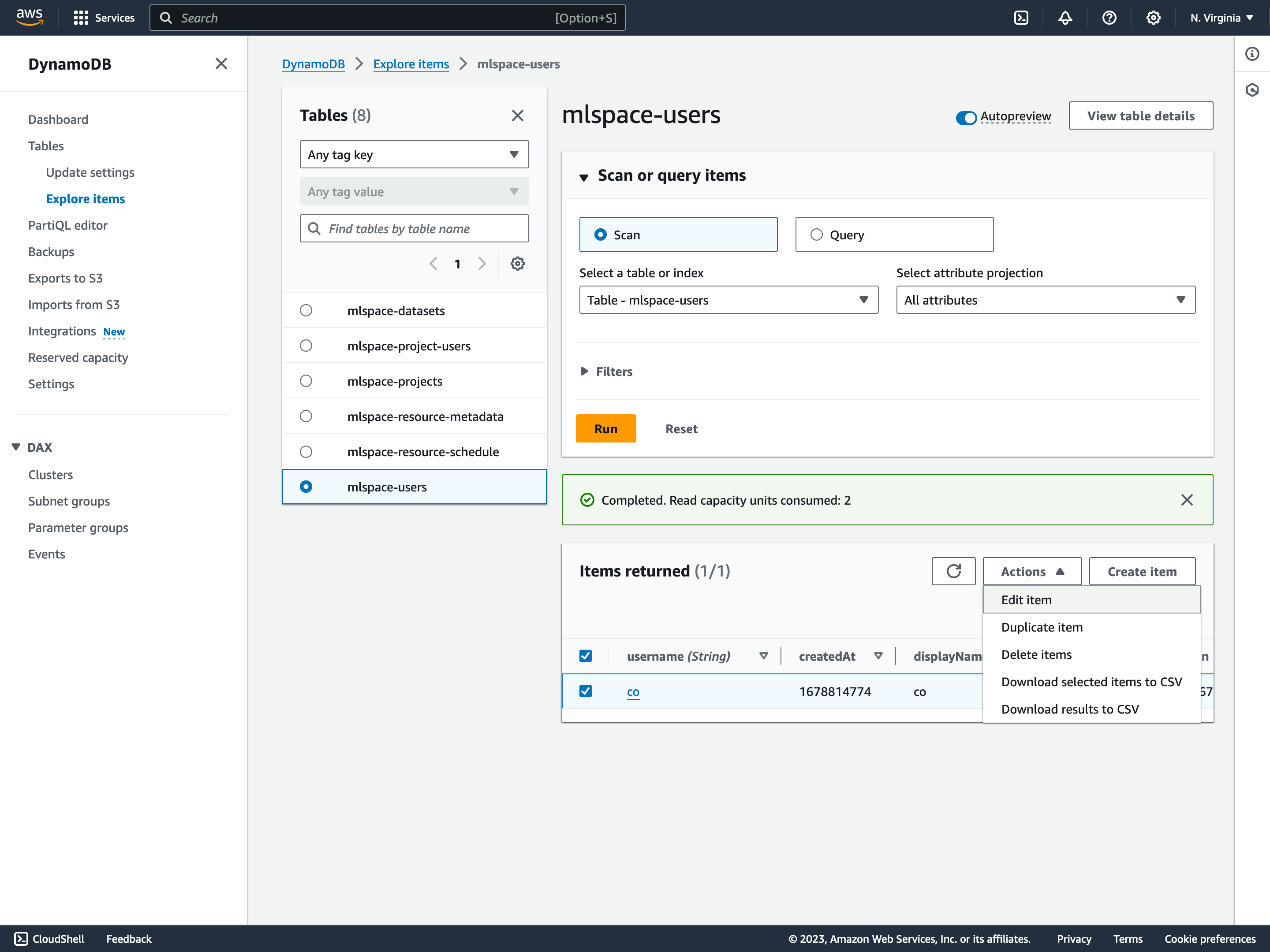This screenshot has height=952, width=1270.
Task: Toggle the Autopreview switch
Action: (x=966, y=118)
